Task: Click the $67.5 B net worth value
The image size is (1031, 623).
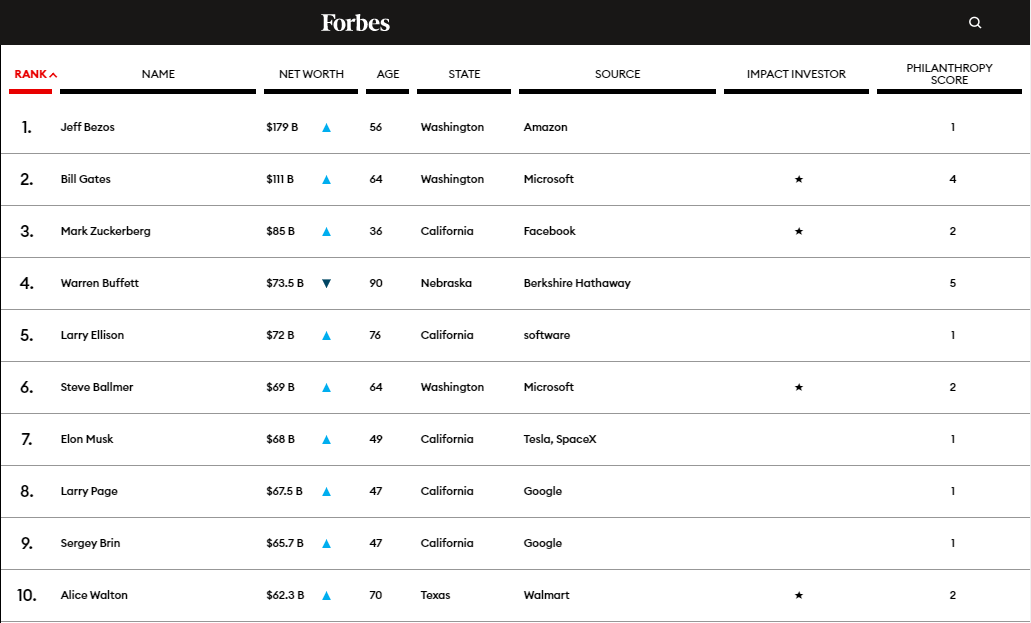Action: point(285,491)
